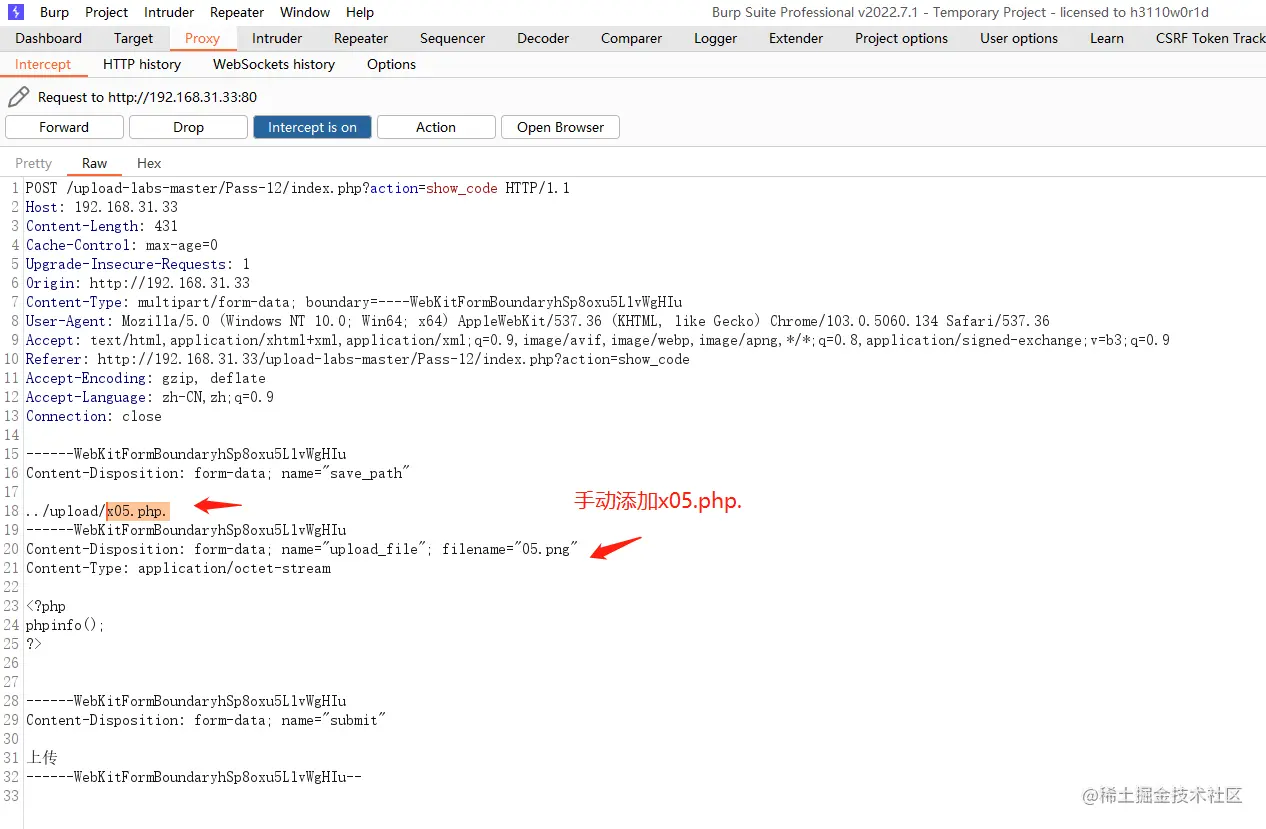
Task: Toggle the Intercept is on button
Action: (312, 127)
